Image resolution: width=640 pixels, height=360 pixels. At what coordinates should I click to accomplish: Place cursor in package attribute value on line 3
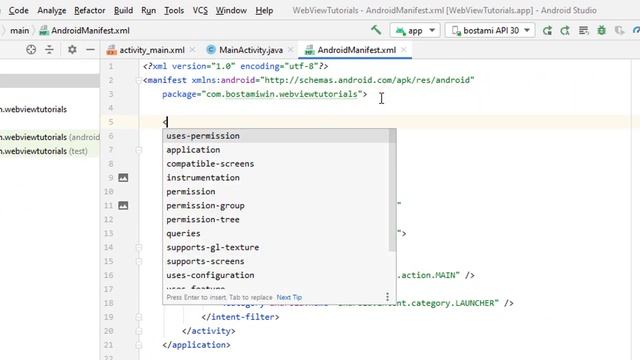click(282, 94)
